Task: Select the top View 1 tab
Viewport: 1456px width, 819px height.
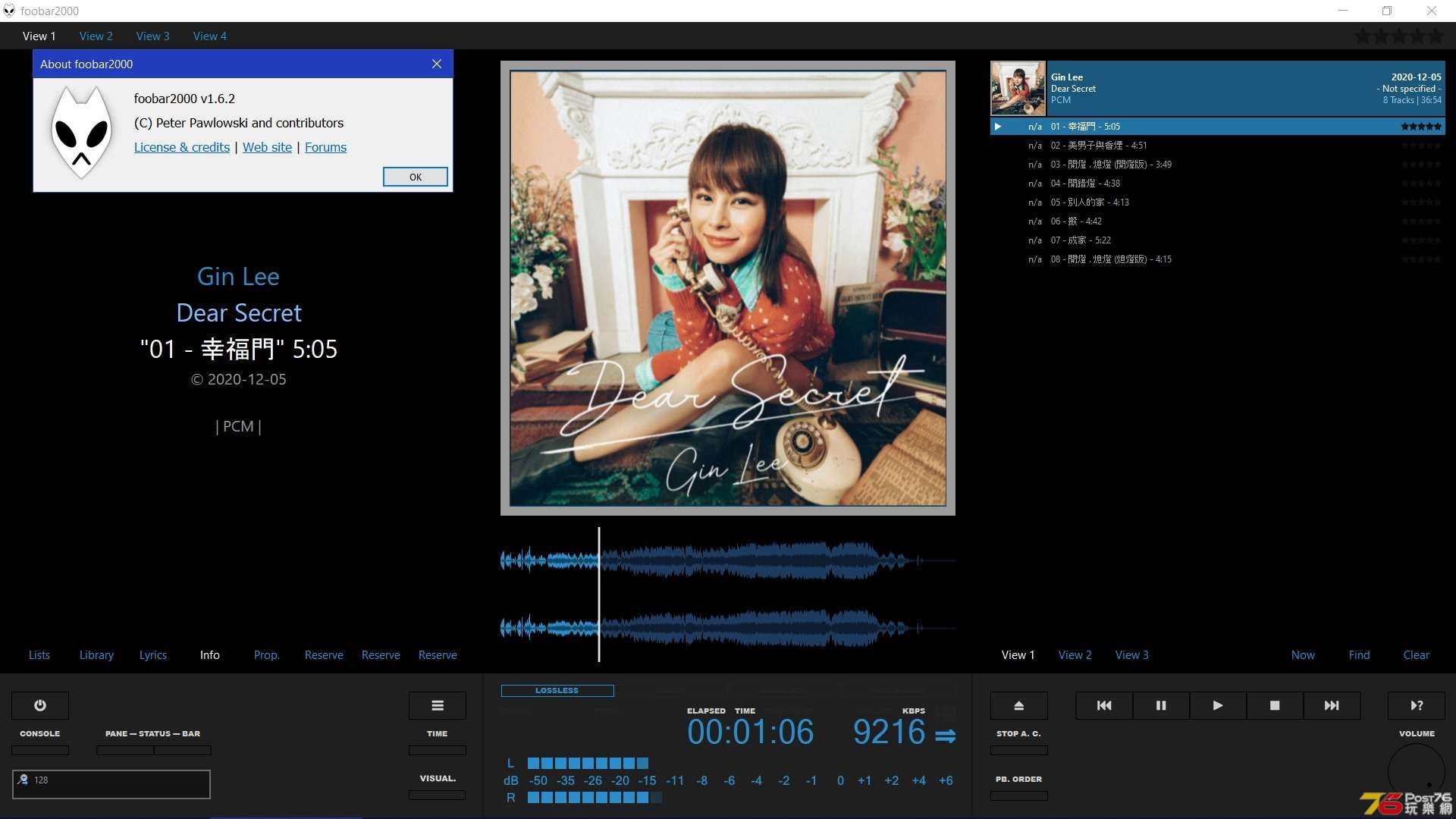Action: (39, 36)
